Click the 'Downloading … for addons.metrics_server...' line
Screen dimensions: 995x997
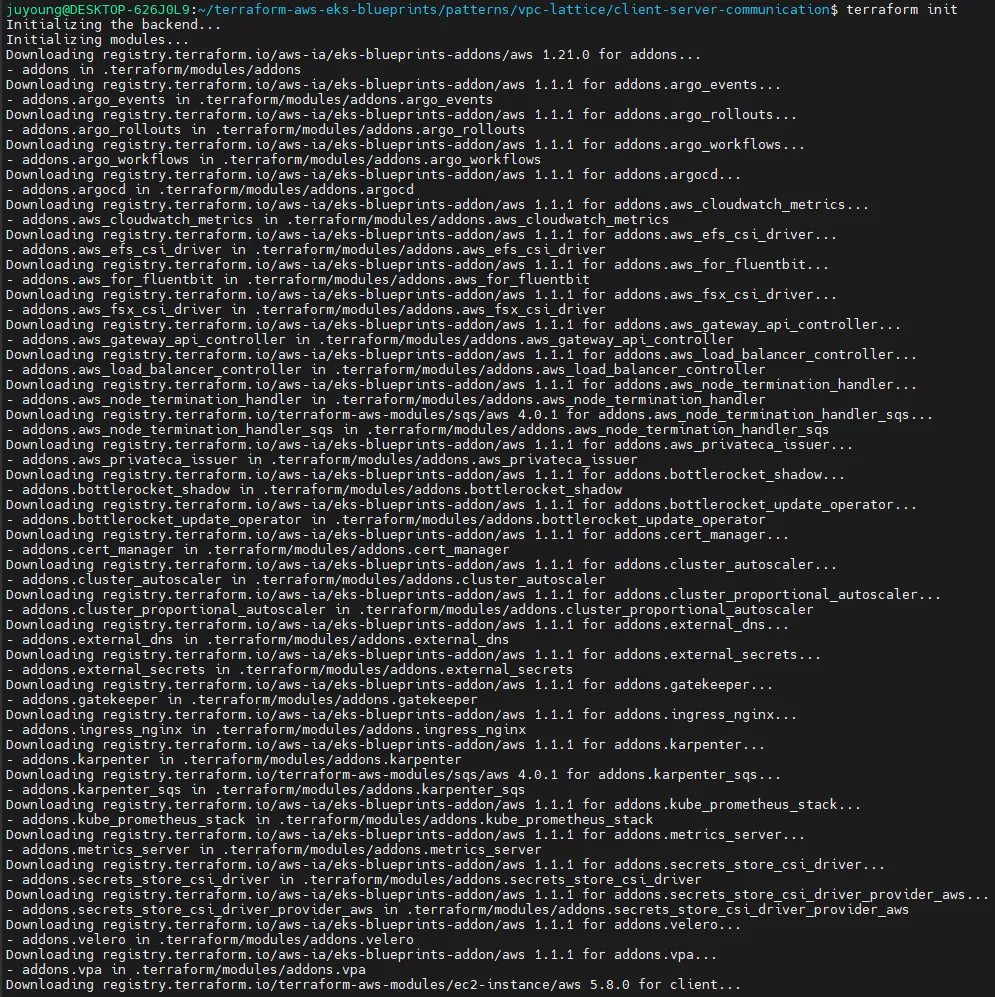pyautogui.click(x=406, y=834)
